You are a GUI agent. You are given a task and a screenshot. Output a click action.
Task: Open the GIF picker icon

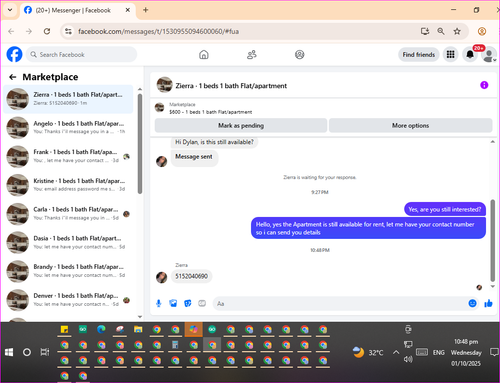202,303
